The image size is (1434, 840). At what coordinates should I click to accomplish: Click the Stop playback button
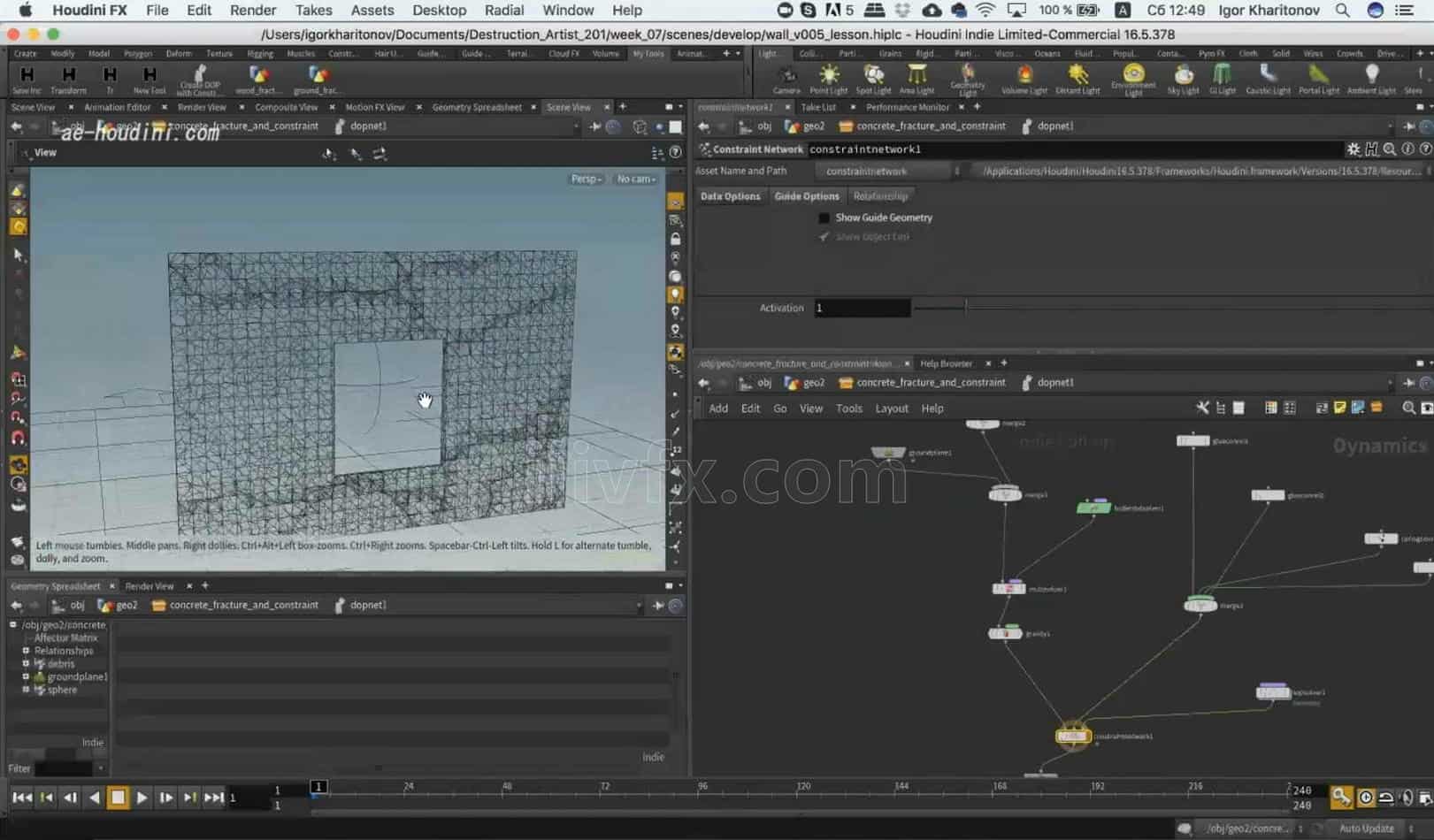(x=118, y=798)
